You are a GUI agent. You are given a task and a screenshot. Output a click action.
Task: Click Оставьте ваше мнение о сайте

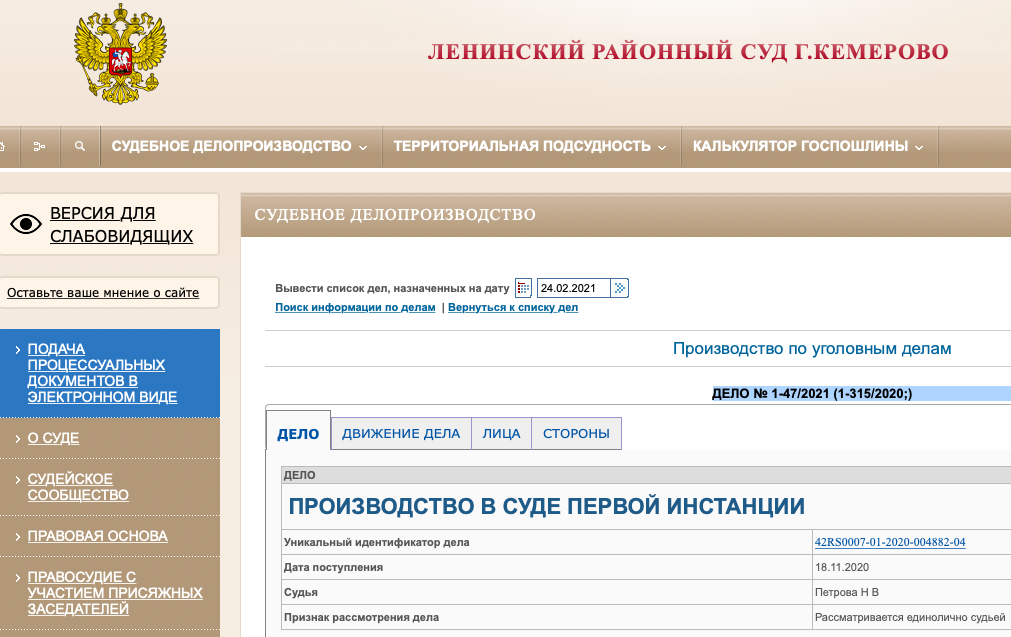coord(103,293)
